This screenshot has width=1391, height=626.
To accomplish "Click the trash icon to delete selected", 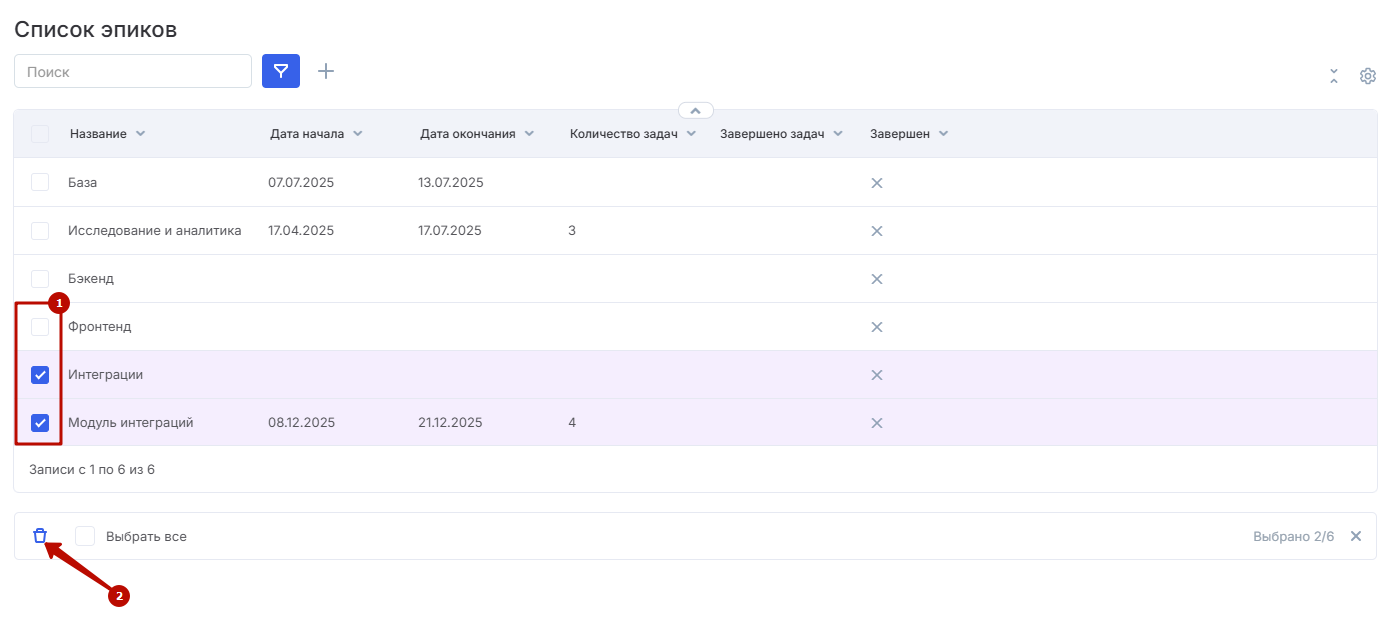I will [x=40, y=536].
